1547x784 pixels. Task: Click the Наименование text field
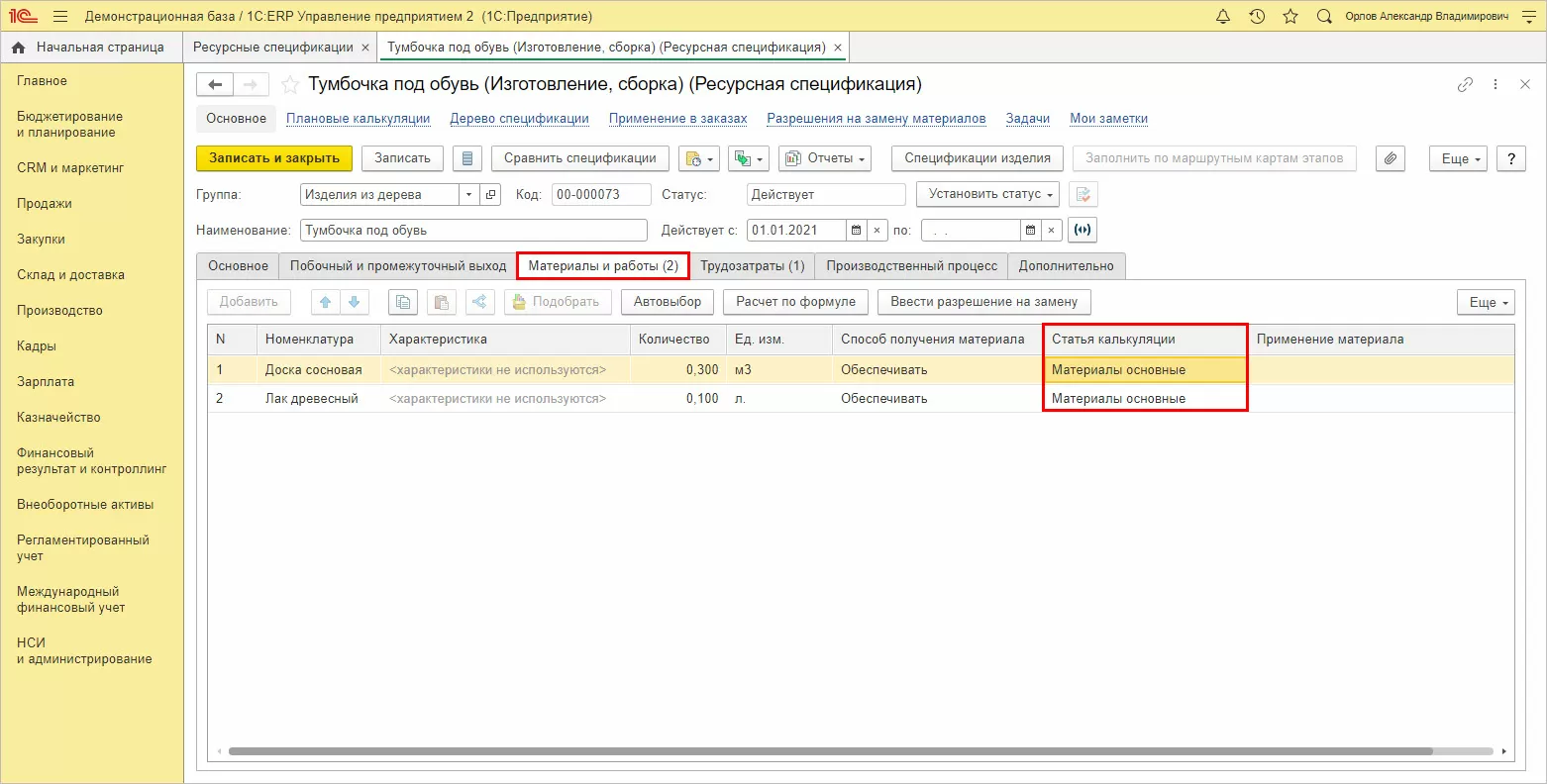(473, 231)
